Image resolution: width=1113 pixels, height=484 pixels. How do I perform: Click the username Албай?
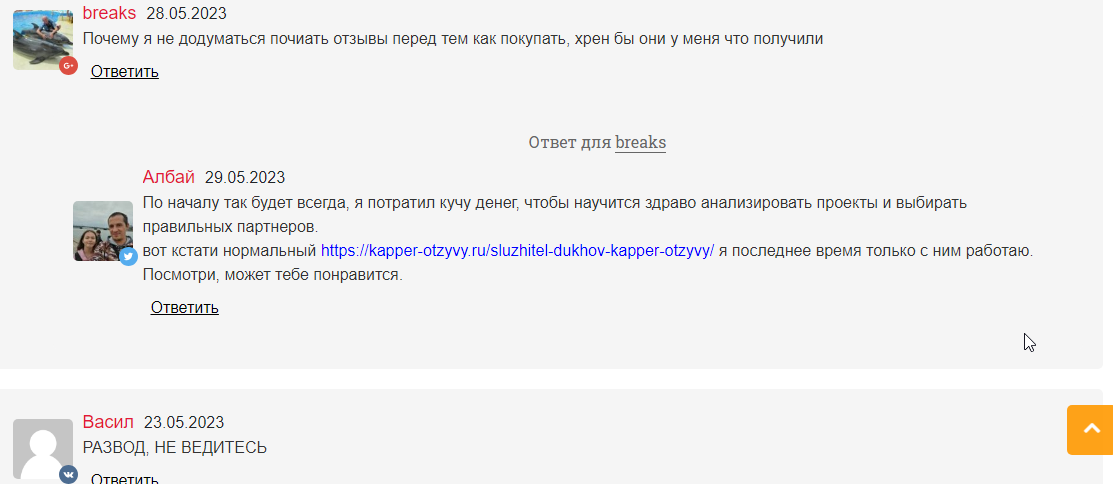tap(168, 177)
